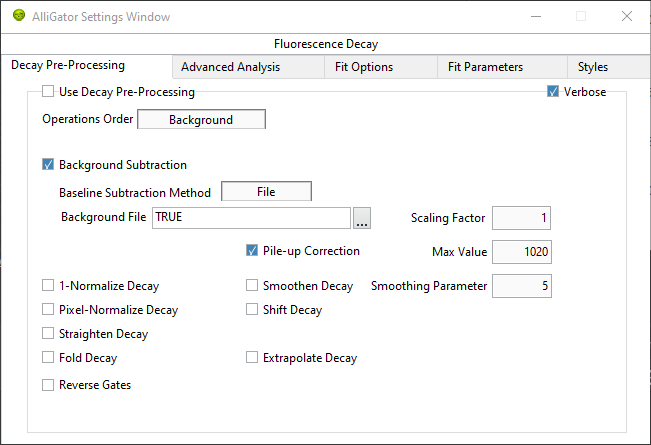Close the AlliGator Settings Window
Image resolution: width=651 pixels, height=445 pixels.
tap(627, 17)
